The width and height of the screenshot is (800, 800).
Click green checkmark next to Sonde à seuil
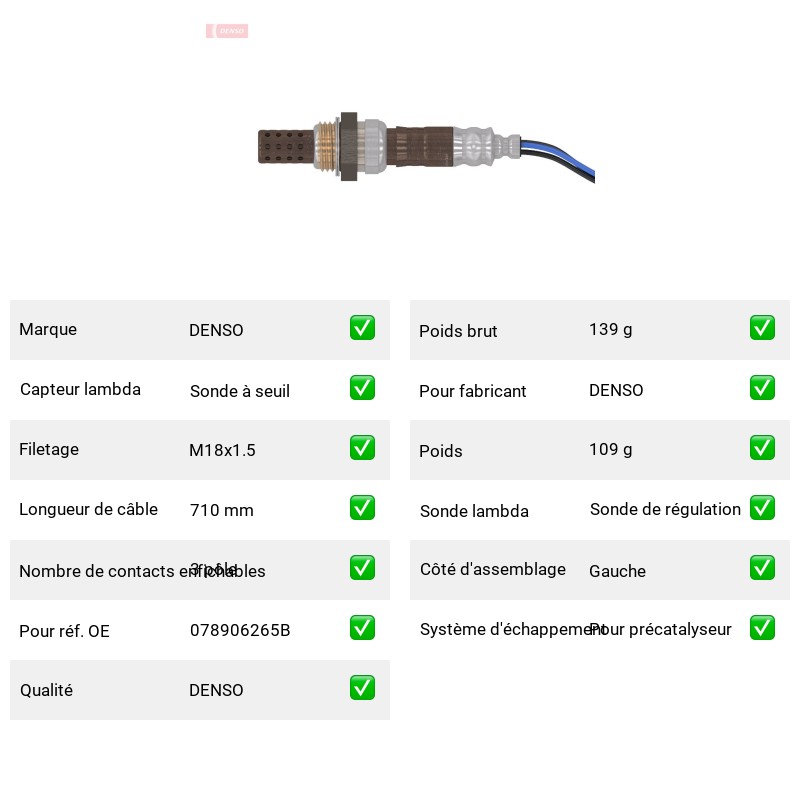coord(362,388)
